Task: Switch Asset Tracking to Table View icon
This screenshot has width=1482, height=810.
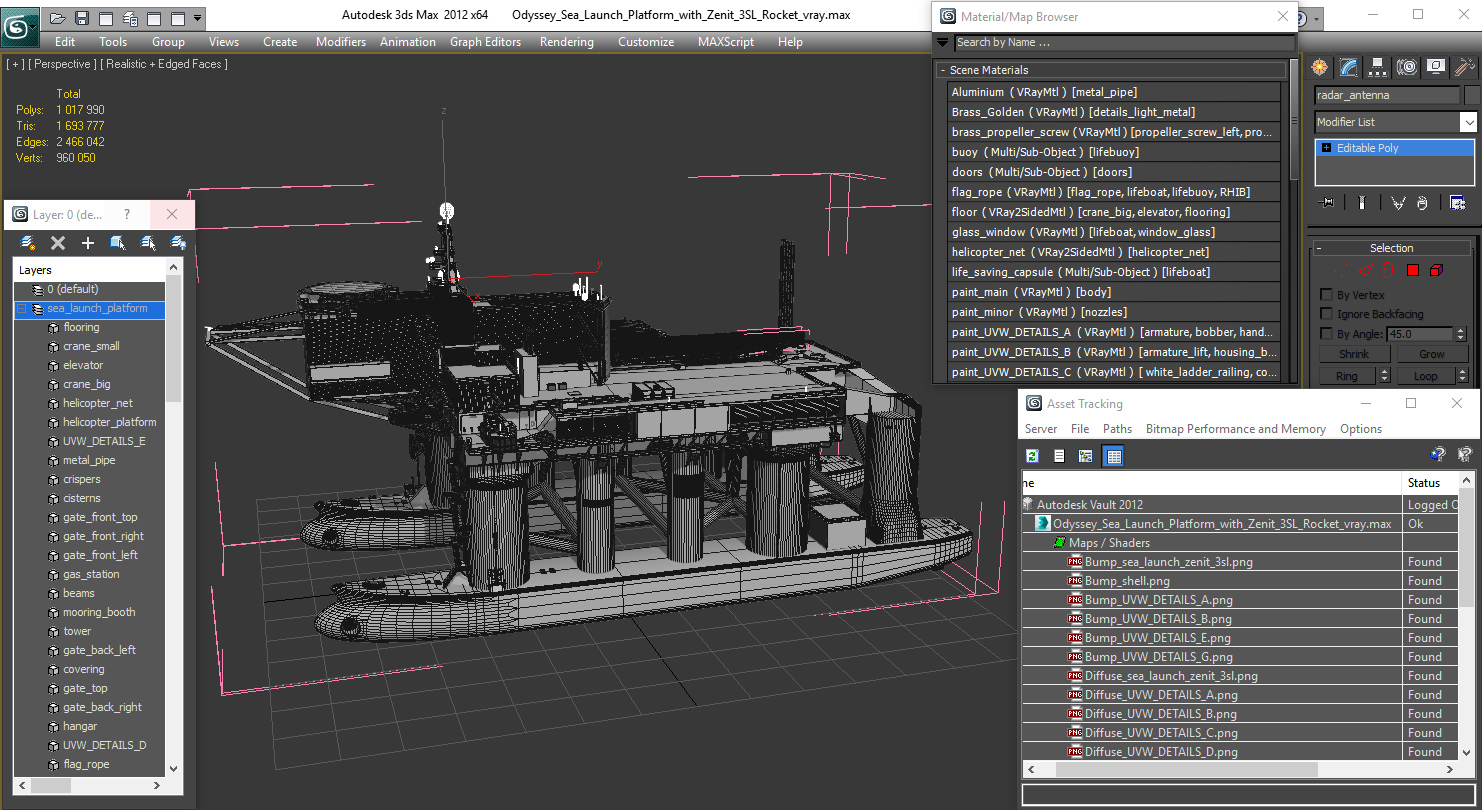Action: [1113, 456]
